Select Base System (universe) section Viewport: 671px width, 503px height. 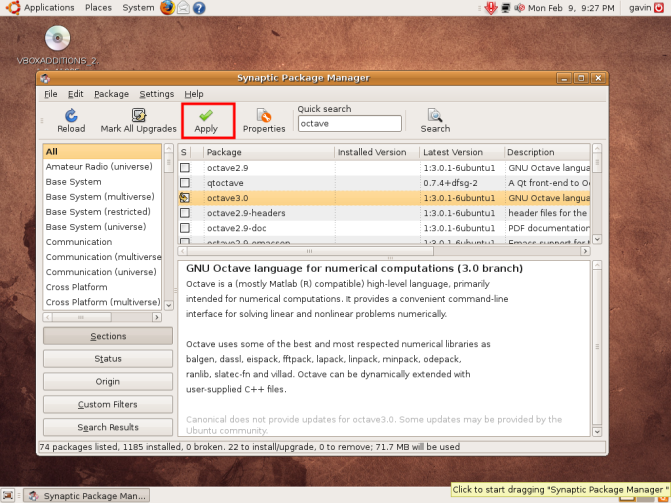[102, 227]
